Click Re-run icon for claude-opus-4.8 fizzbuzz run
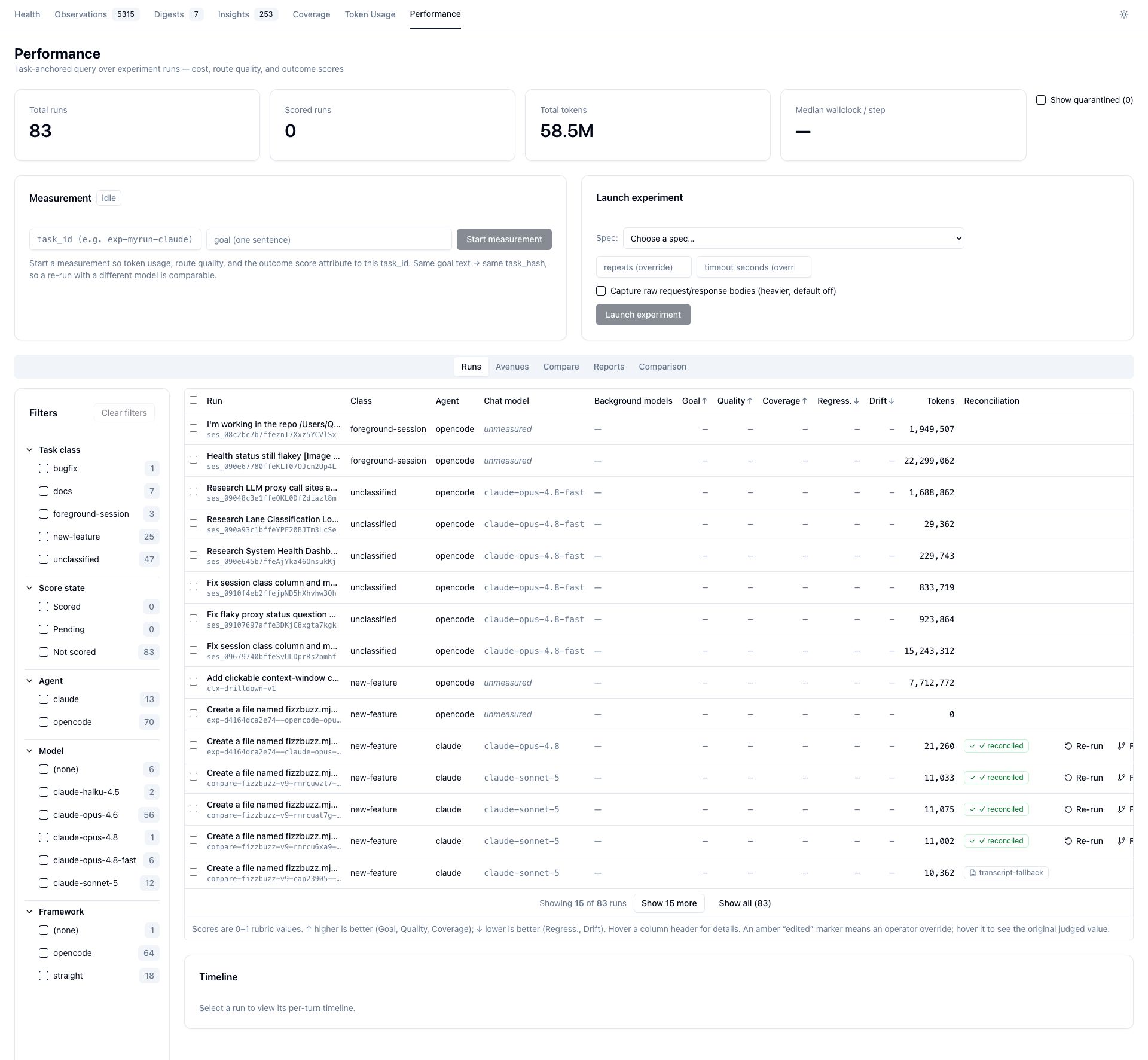Viewport: 1148px width, 1060px height. point(1068,746)
